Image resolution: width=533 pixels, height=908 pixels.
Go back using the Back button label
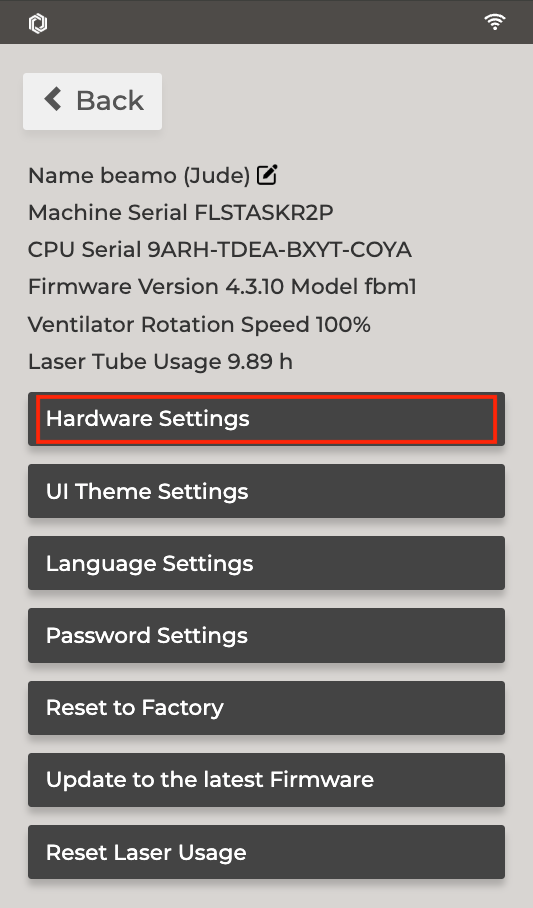(x=110, y=101)
